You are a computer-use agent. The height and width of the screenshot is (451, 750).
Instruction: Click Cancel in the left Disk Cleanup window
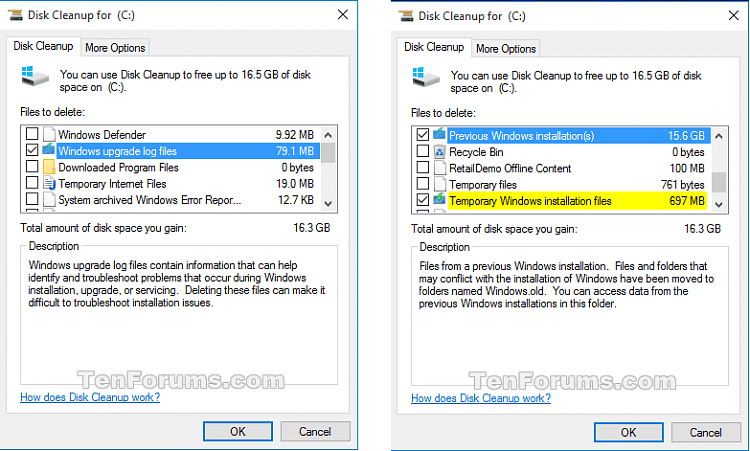pos(315,431)
